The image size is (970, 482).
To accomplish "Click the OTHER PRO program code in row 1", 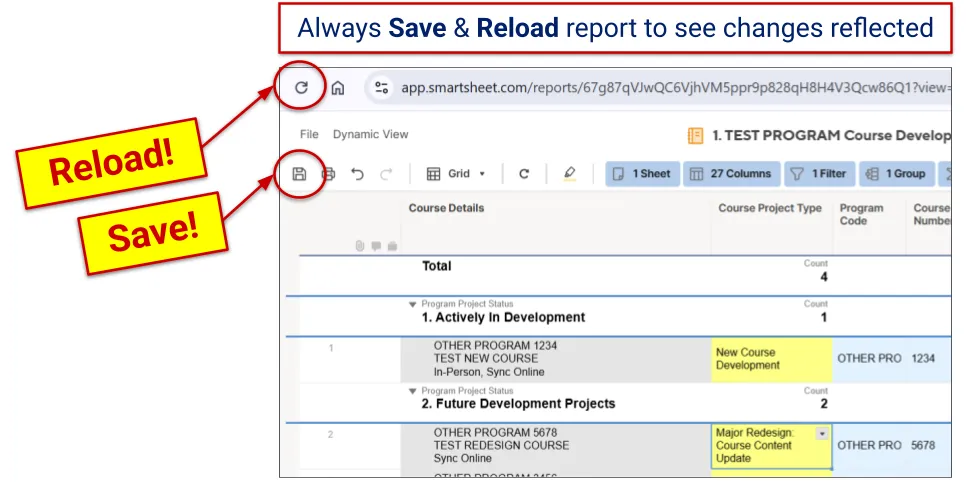I will pos(869,358).
